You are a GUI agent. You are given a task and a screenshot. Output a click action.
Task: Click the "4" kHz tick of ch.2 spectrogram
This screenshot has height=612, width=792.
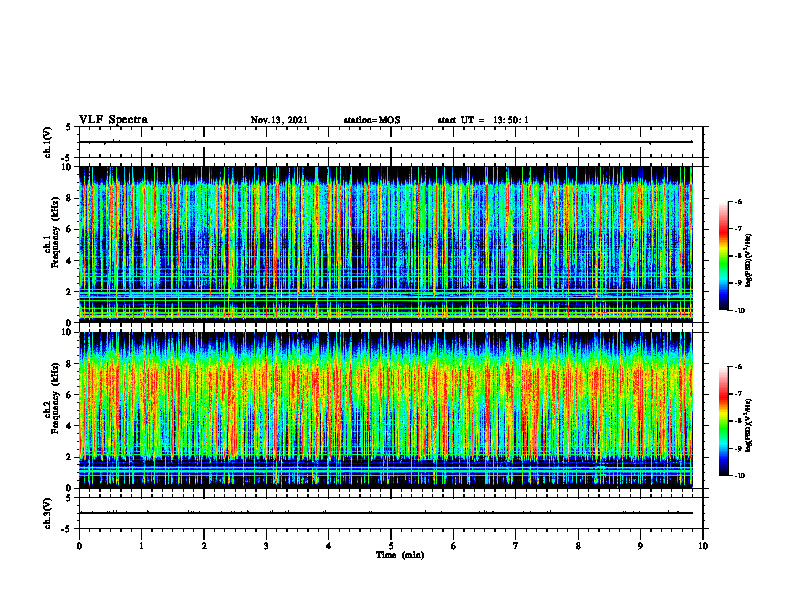70,426
